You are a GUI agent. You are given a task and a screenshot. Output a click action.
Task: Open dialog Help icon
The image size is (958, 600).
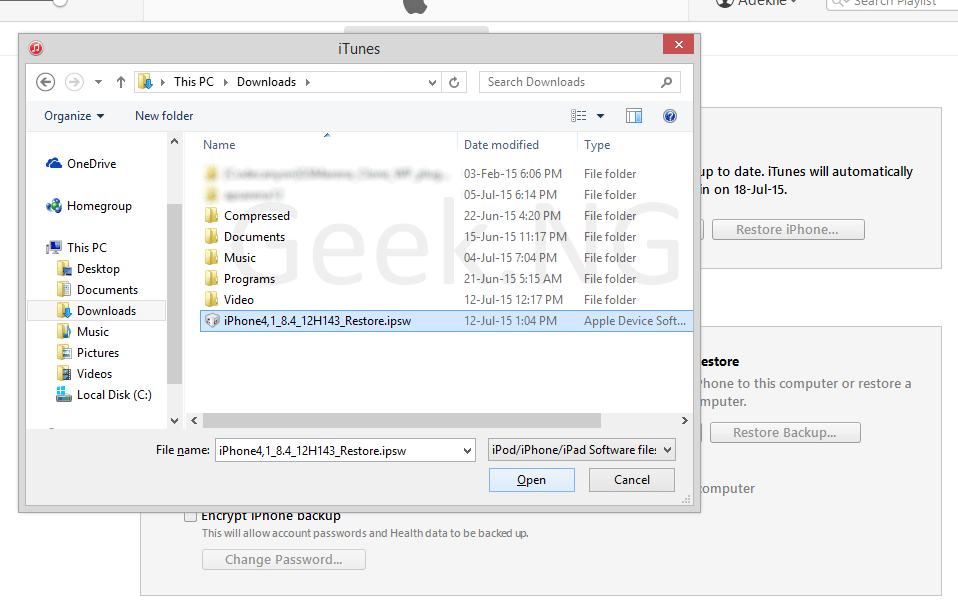tap(670, 116)
